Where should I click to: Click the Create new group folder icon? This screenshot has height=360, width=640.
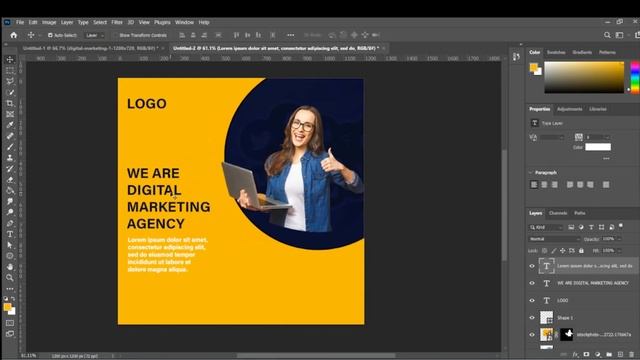pyautogui.click(x=609, y=355)
